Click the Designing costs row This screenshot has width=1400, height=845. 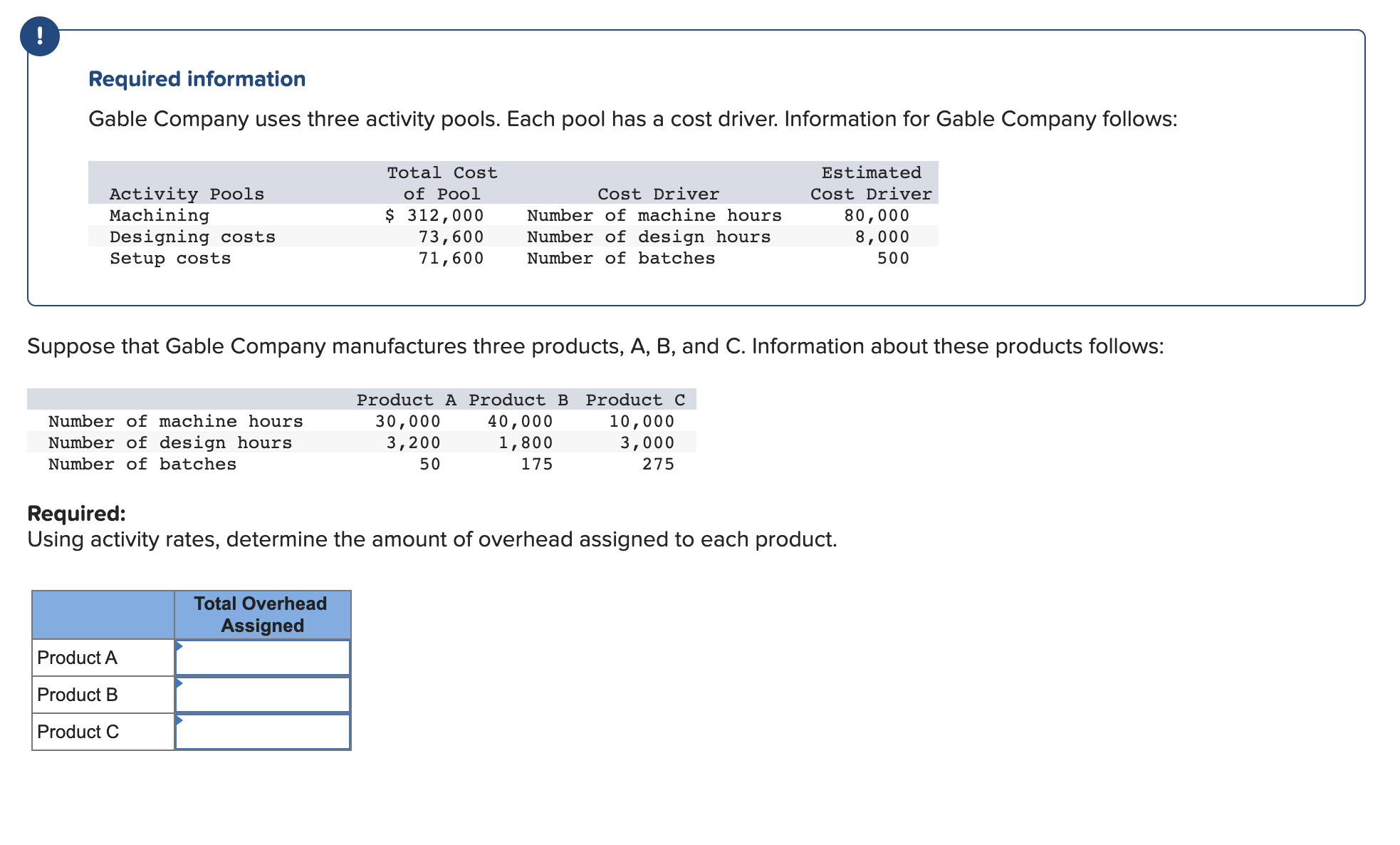pos(192,237)
